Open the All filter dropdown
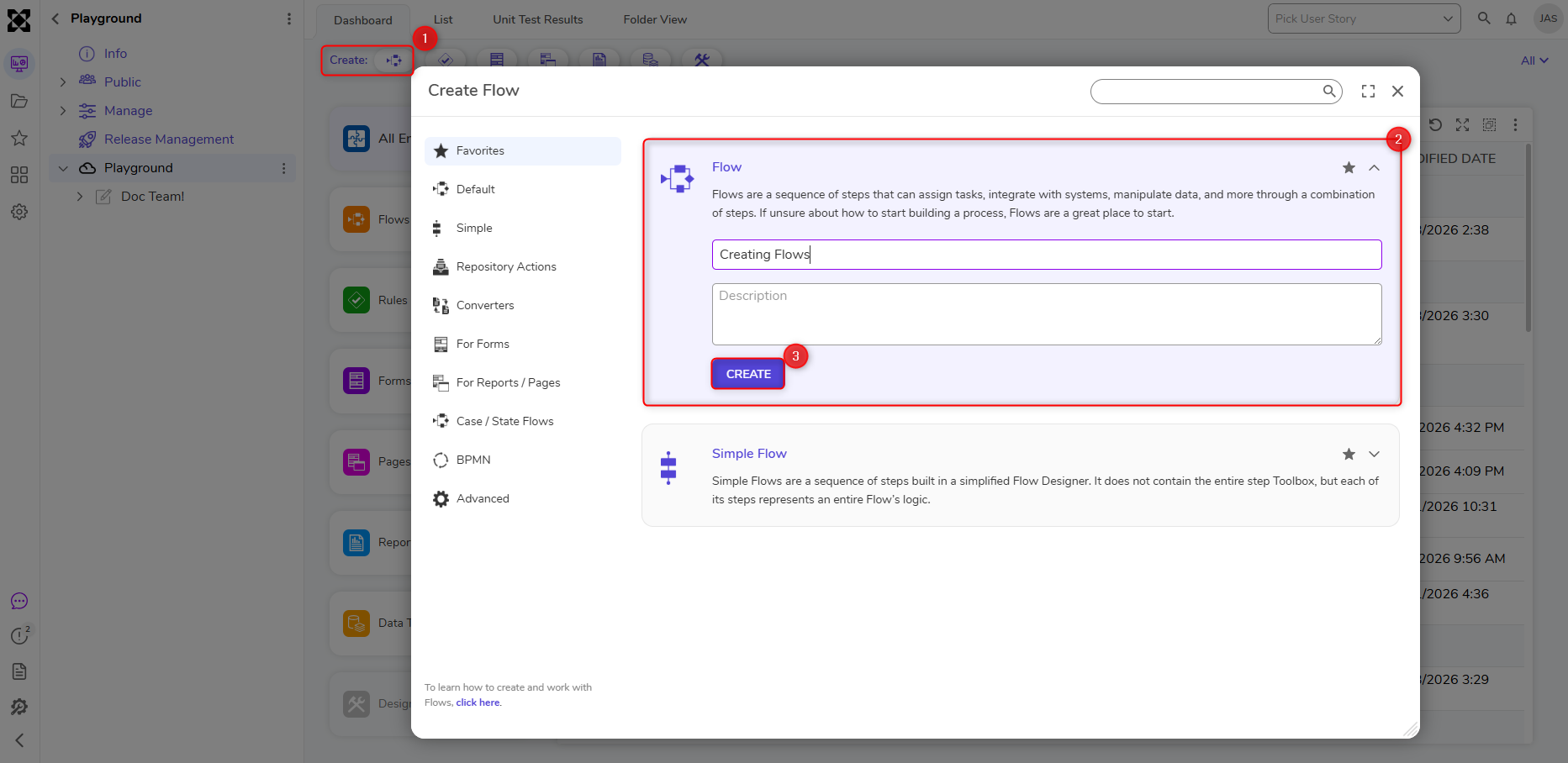Screen dimensions: 1568x763 (1534, 61)
